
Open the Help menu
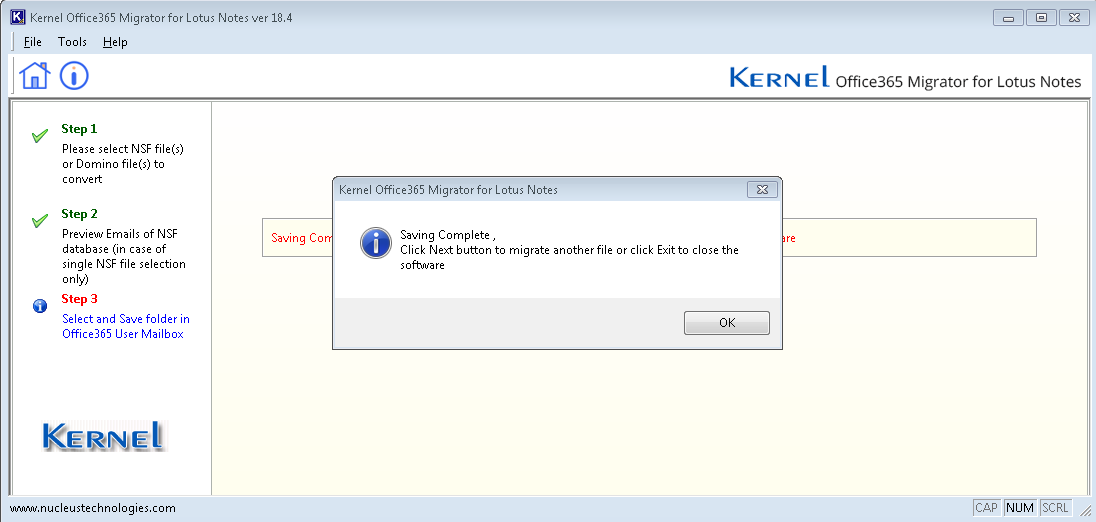pyautogui.click(x=115, y=42)
